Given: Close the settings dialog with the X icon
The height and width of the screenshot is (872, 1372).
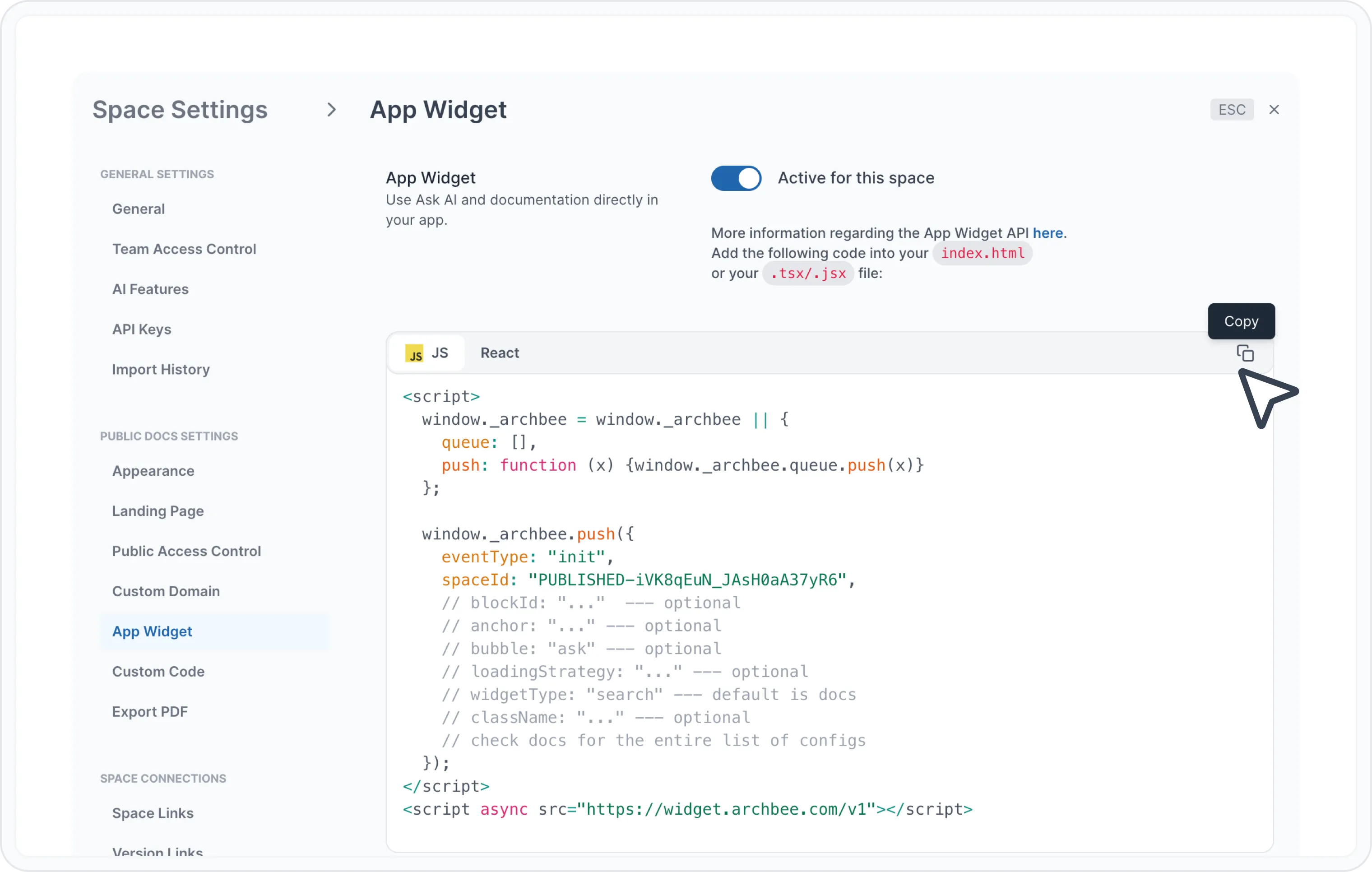Looking at the screenshot, I should [x=1274, y=109].
